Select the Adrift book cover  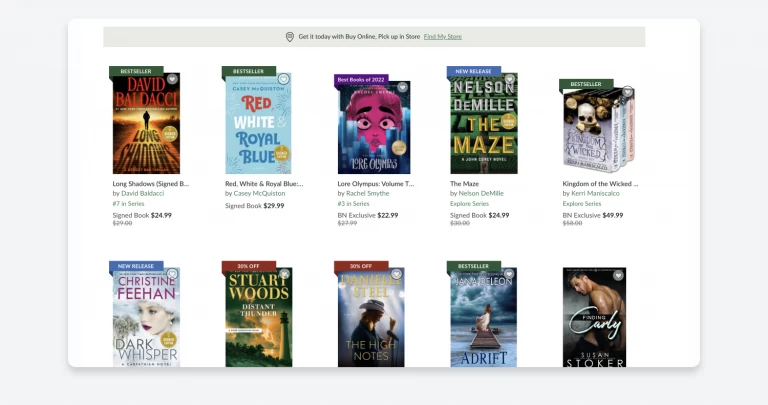click(x=483, y=320)
